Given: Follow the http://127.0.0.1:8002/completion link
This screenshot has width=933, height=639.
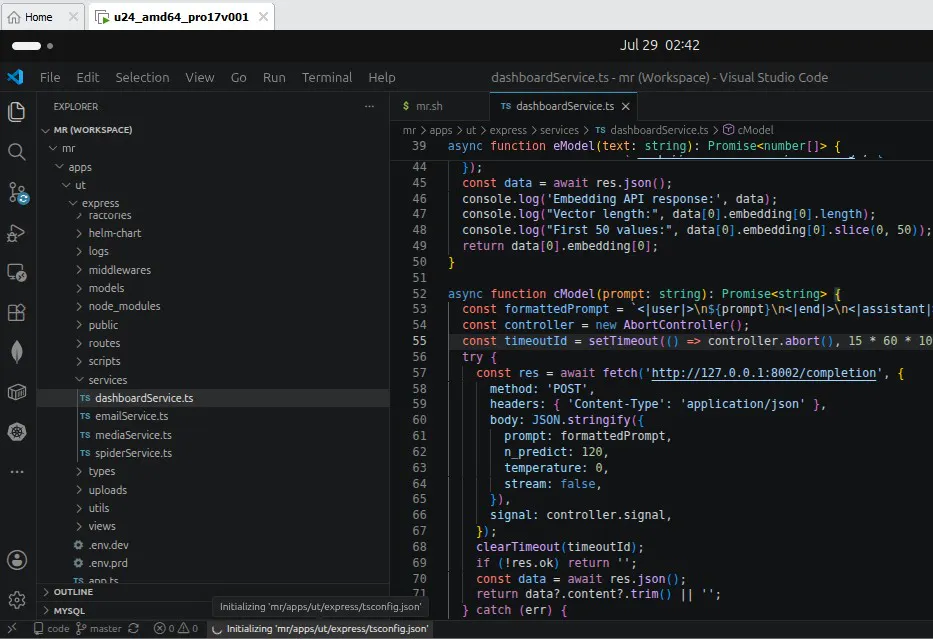Looking at the screenshot, I should (x=764, y=373).
